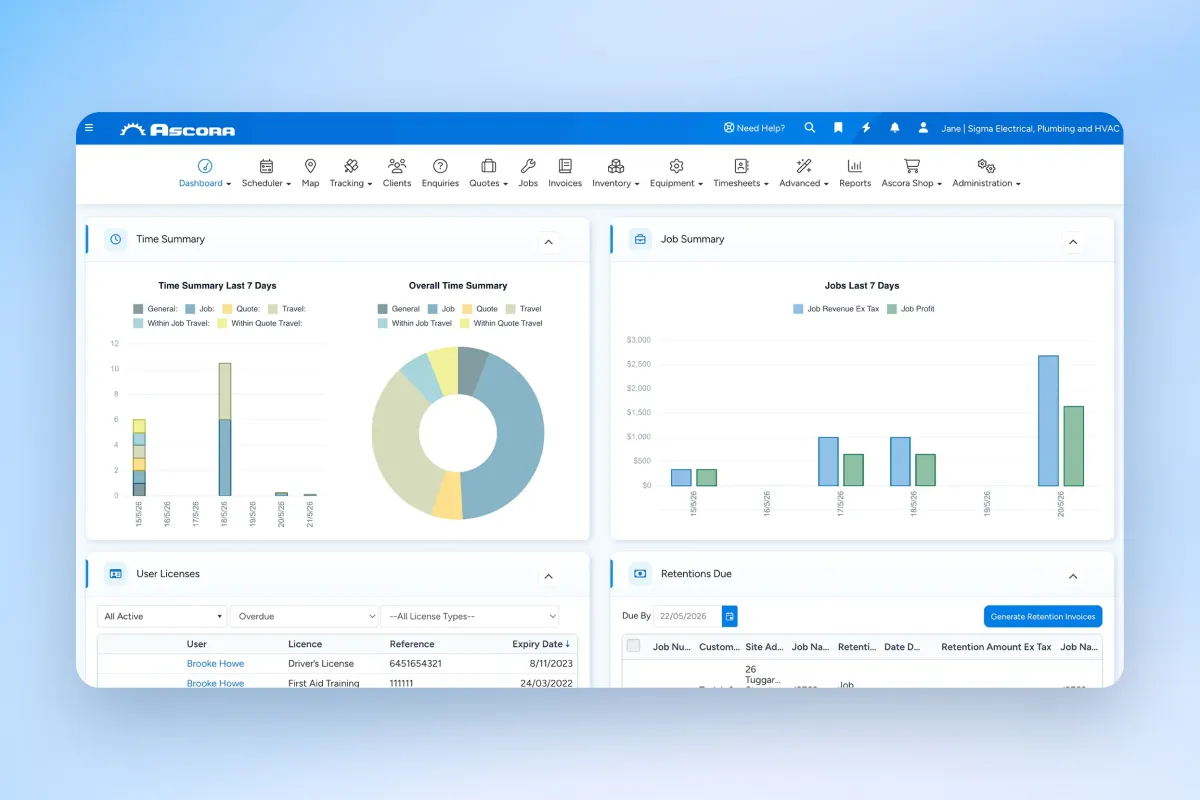Open the Equipment menu
Screen dimensions: 1200x800
click(x=676, y=173)
